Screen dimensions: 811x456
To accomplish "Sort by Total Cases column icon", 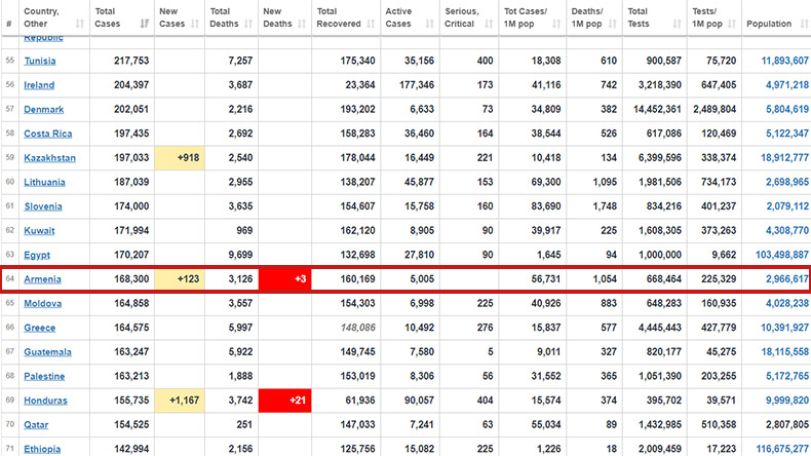I will (x=145, y=24).
